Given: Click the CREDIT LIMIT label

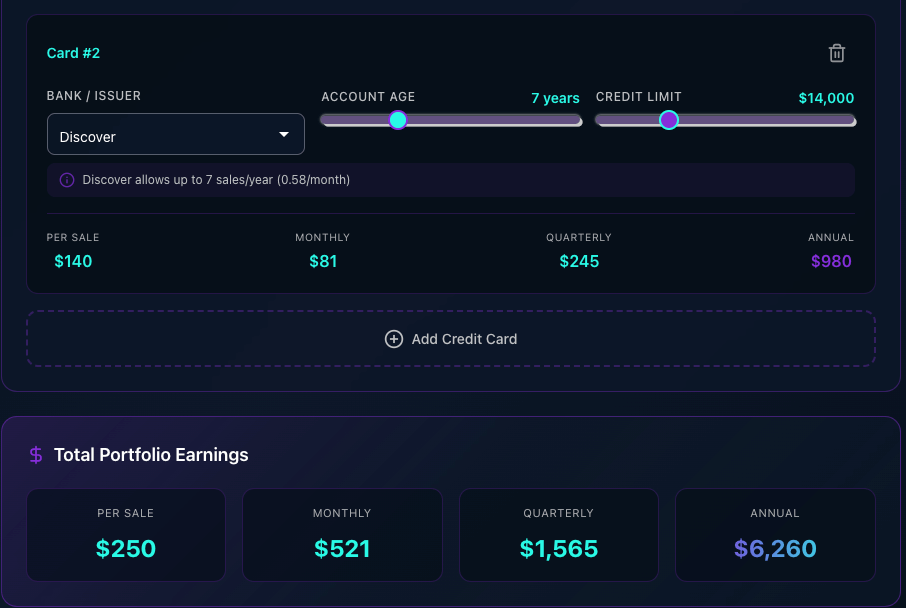Looking at the screenshot, I should 638,97.
